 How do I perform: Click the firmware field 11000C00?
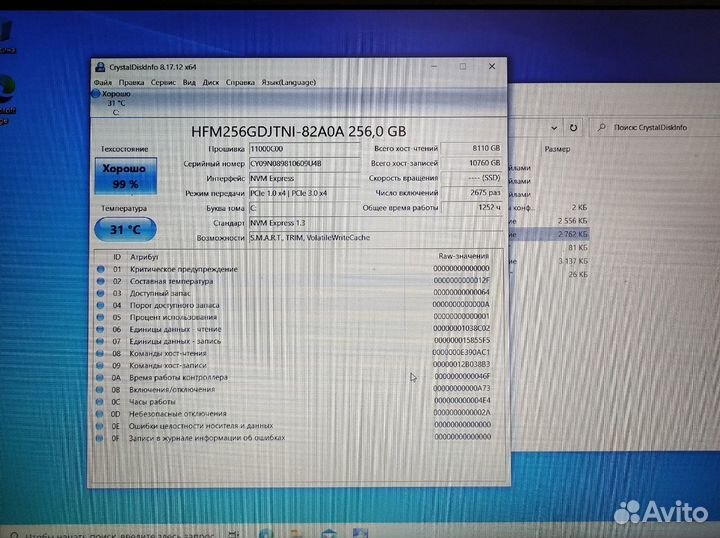(x=304, y=149)
